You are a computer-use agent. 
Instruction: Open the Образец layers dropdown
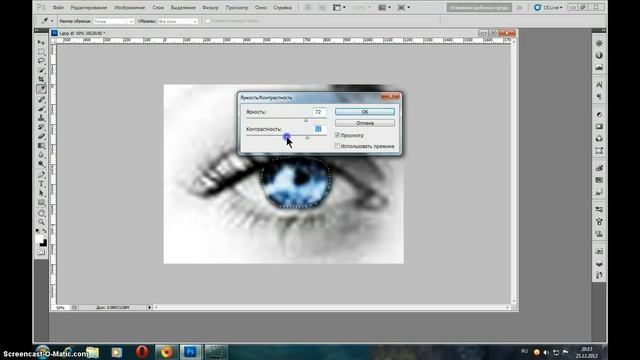tap(178, 21)
